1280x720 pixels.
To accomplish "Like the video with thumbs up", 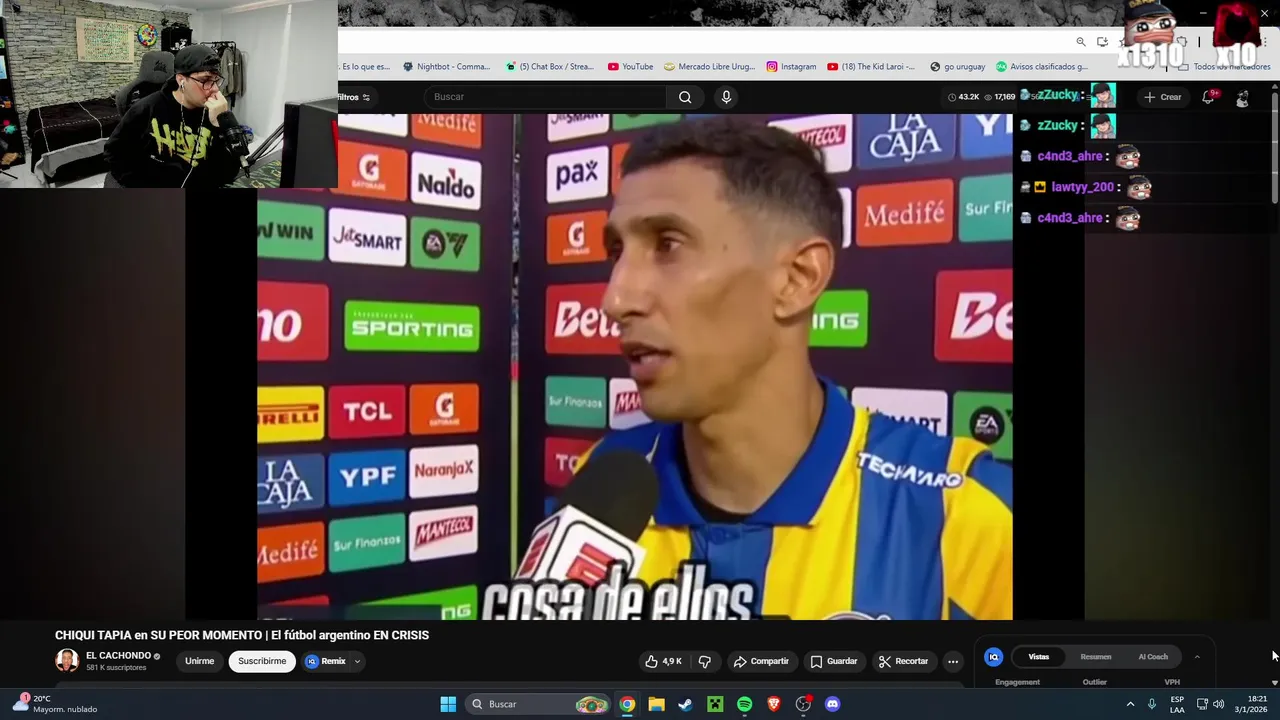I will (x=663, y=661).
